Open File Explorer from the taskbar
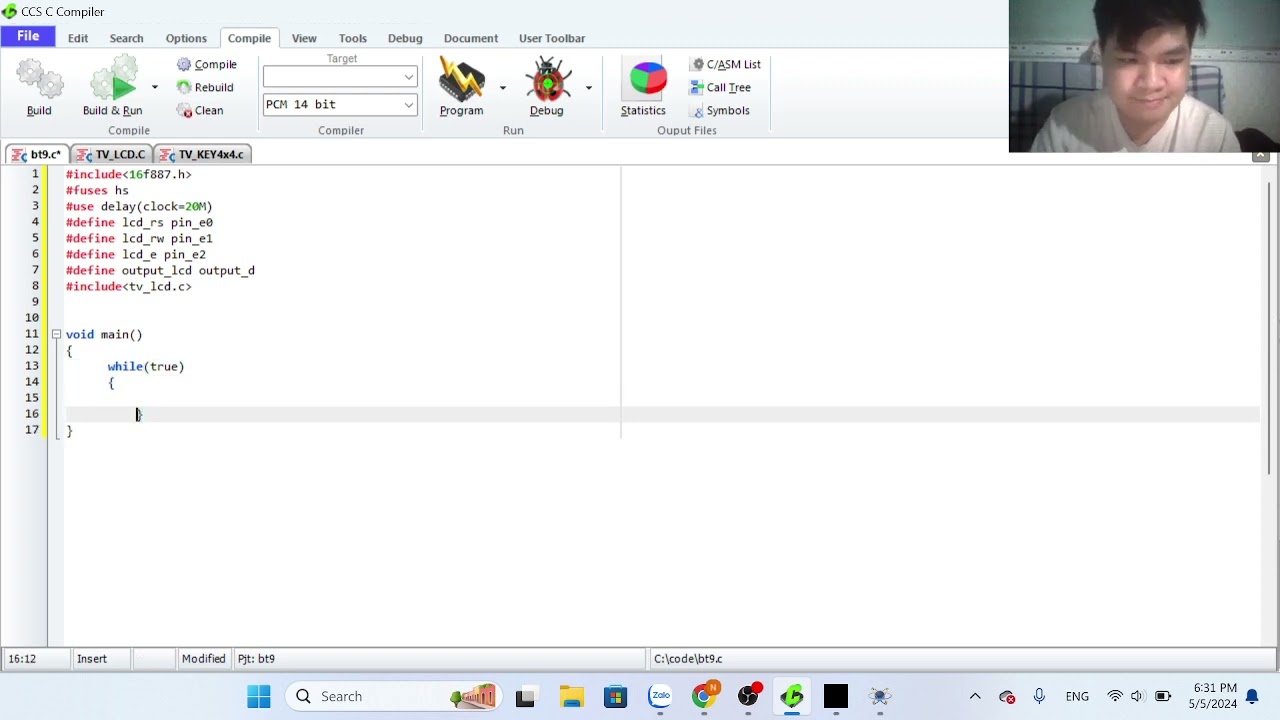This screenshot has width=1280, height=720. (x=572, y=696)
